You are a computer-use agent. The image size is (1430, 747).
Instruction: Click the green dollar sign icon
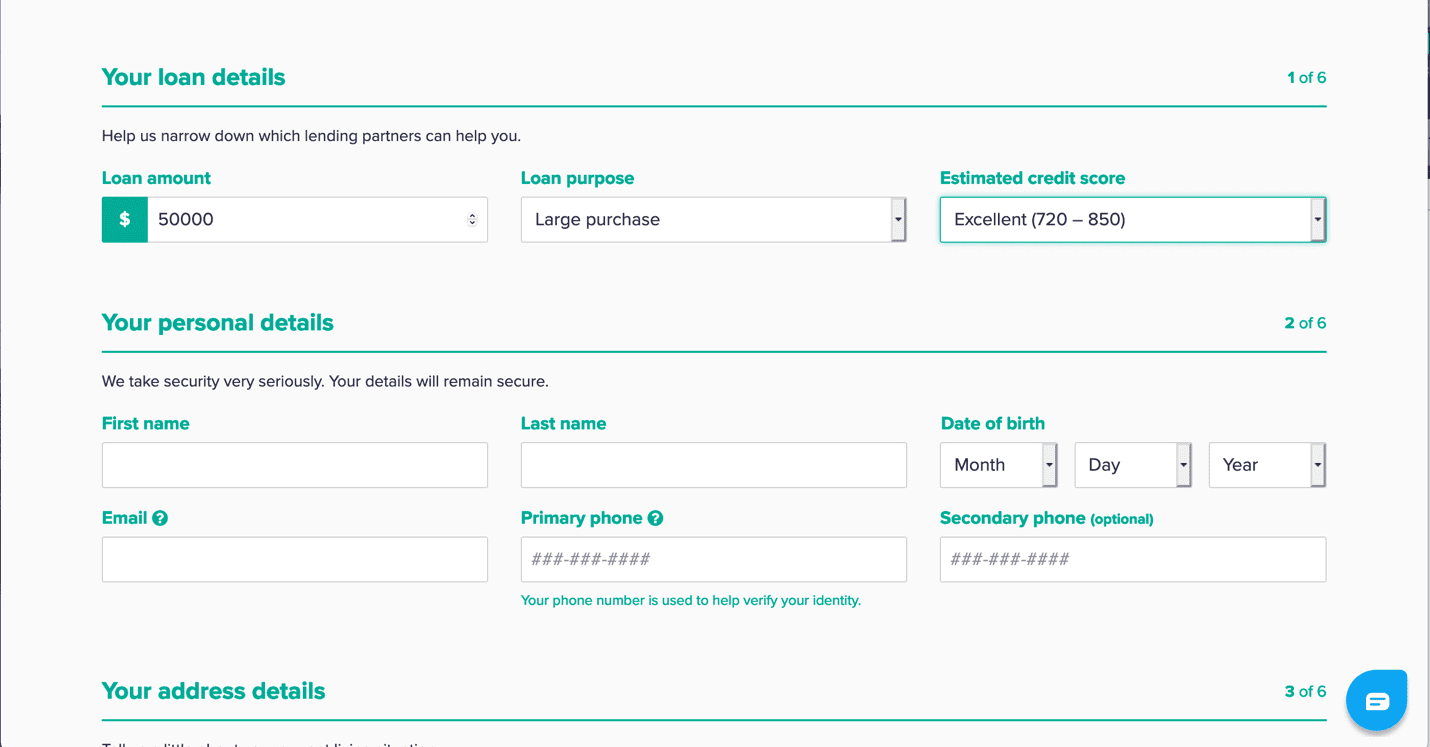click(125, 220)
